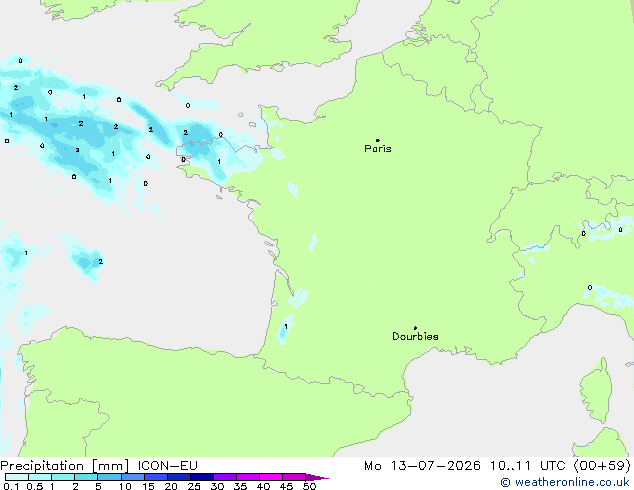Viewport: 634px width, 490px height.
Task: Click the Paris city label
Action: coord(378,149)
